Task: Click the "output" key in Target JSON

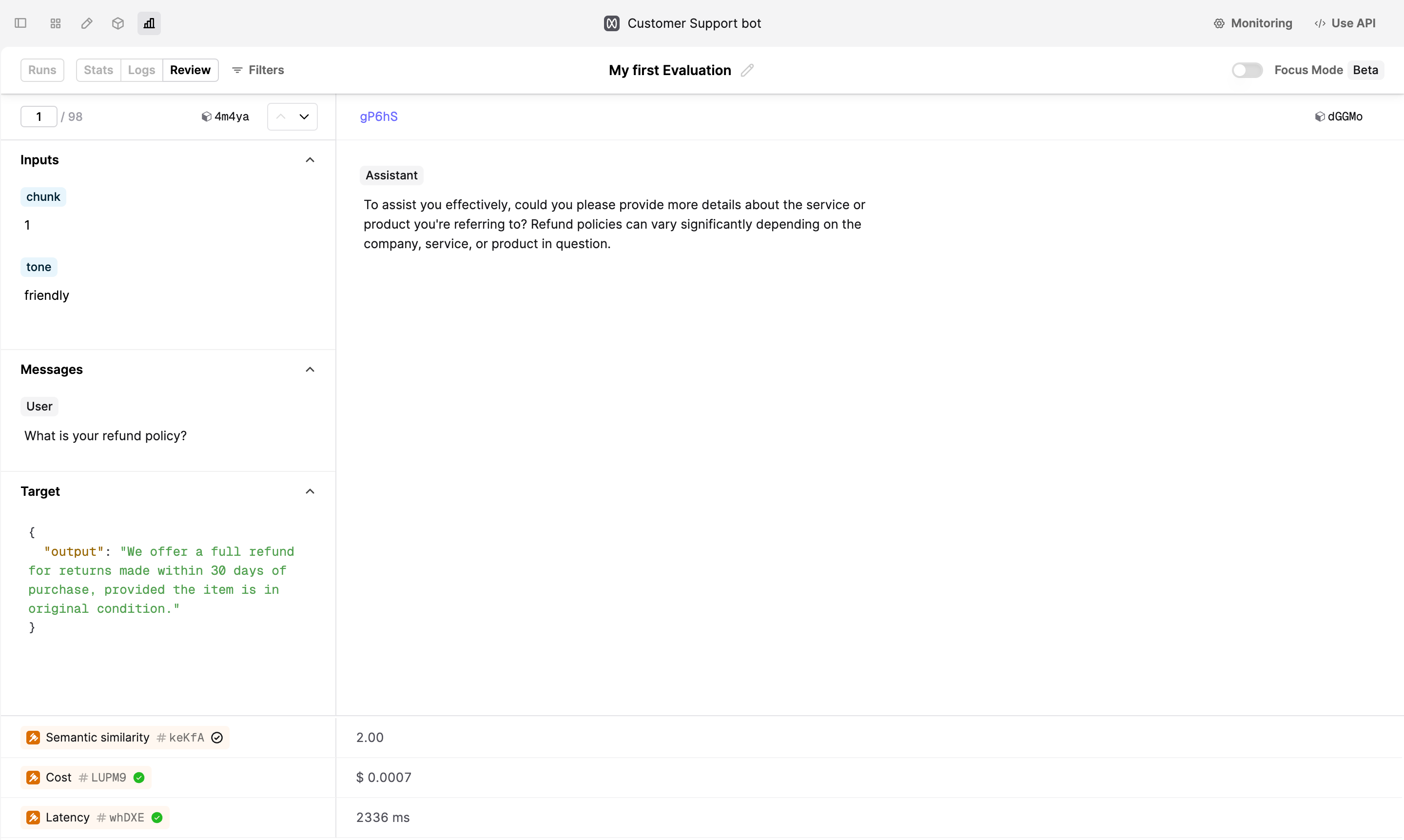Action: pos(74,551)
